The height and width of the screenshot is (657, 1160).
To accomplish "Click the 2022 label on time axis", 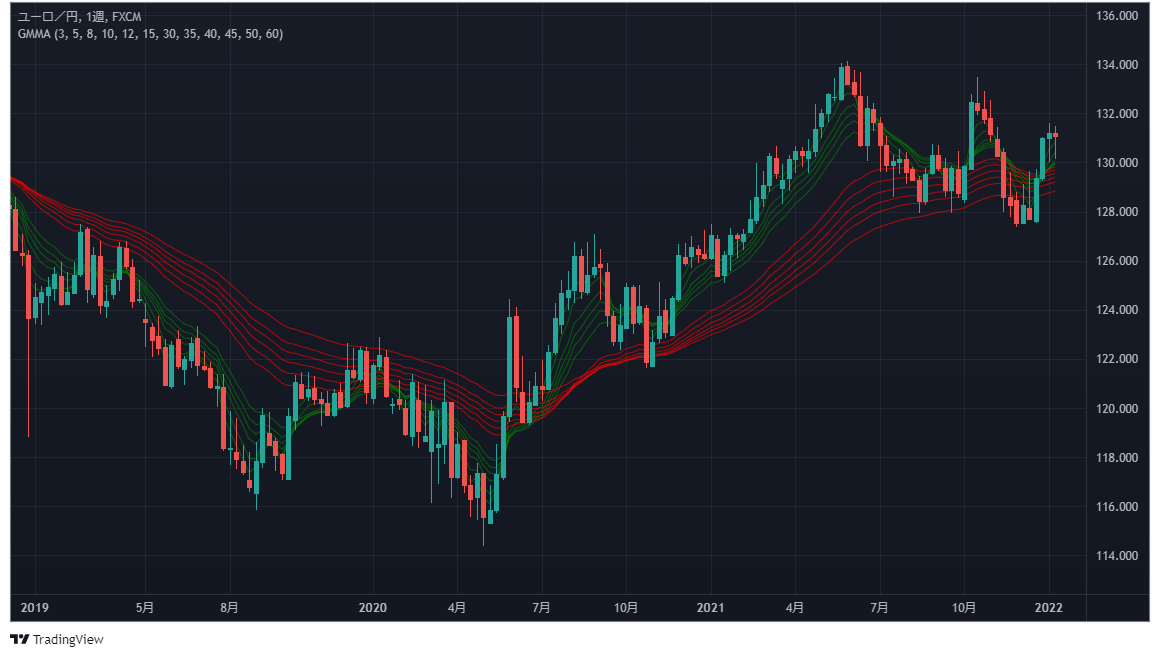I will 1048,607.
